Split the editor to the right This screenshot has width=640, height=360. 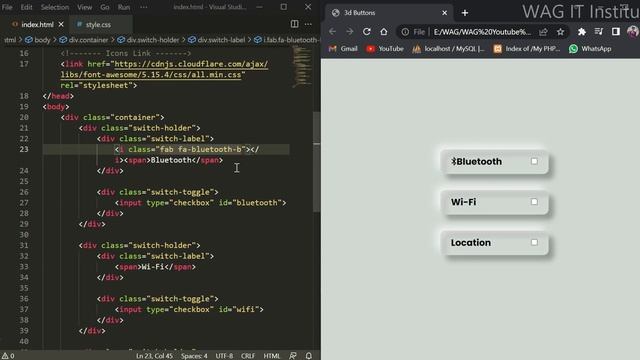(x=294, y=24)
